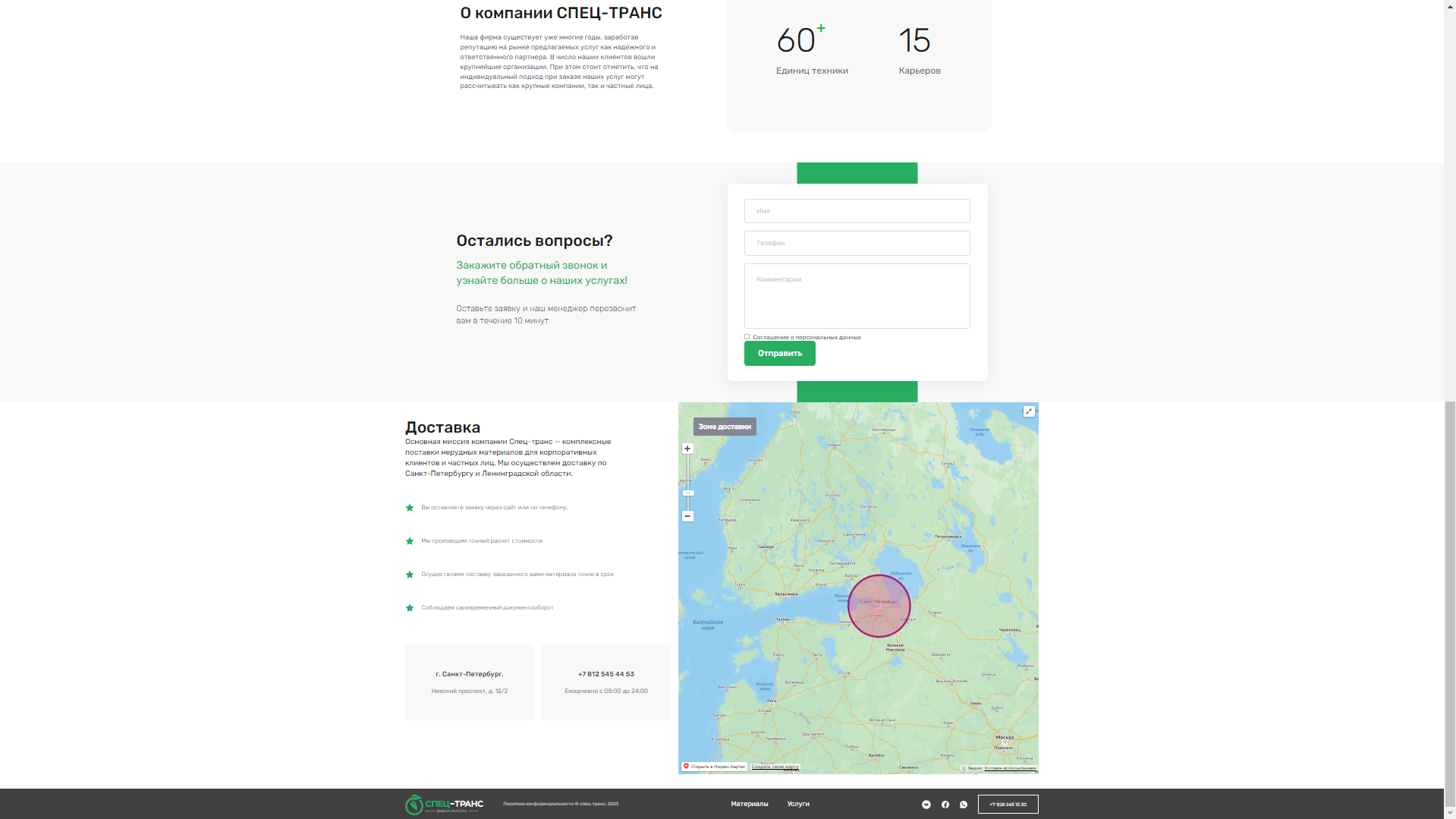The image size is (1456, 819).
Task: Open the WhatsApp icon in footer
Action: [964, 805]
